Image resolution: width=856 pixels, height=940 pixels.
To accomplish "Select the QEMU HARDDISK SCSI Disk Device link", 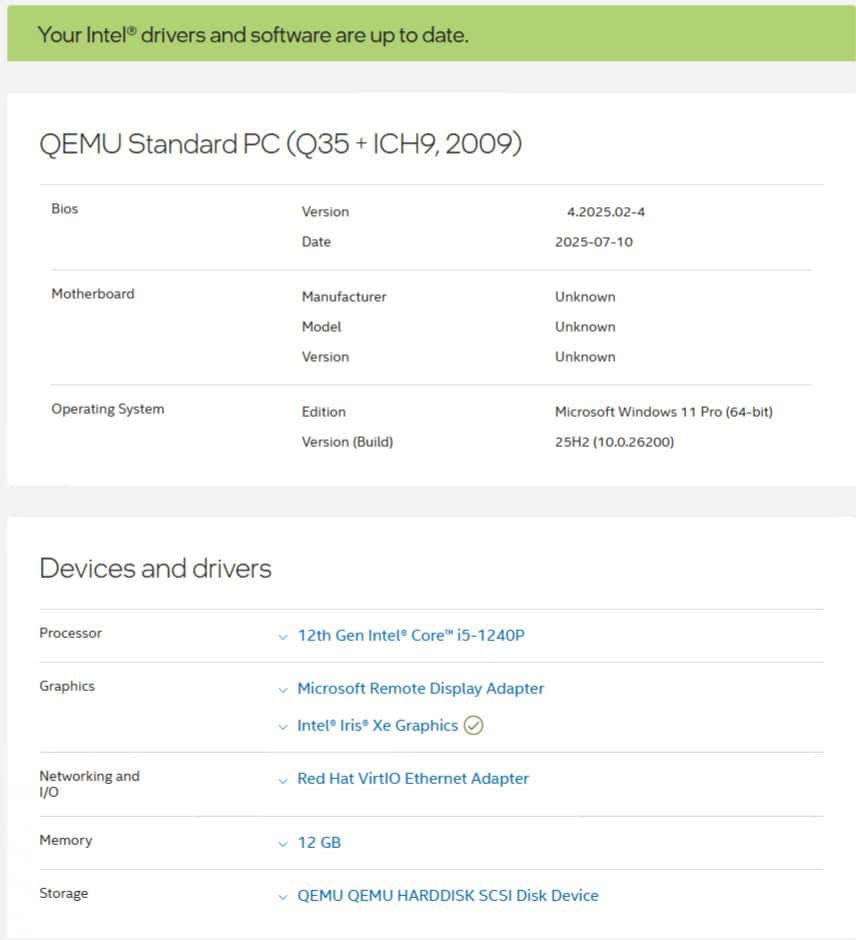I will [447, 896].
